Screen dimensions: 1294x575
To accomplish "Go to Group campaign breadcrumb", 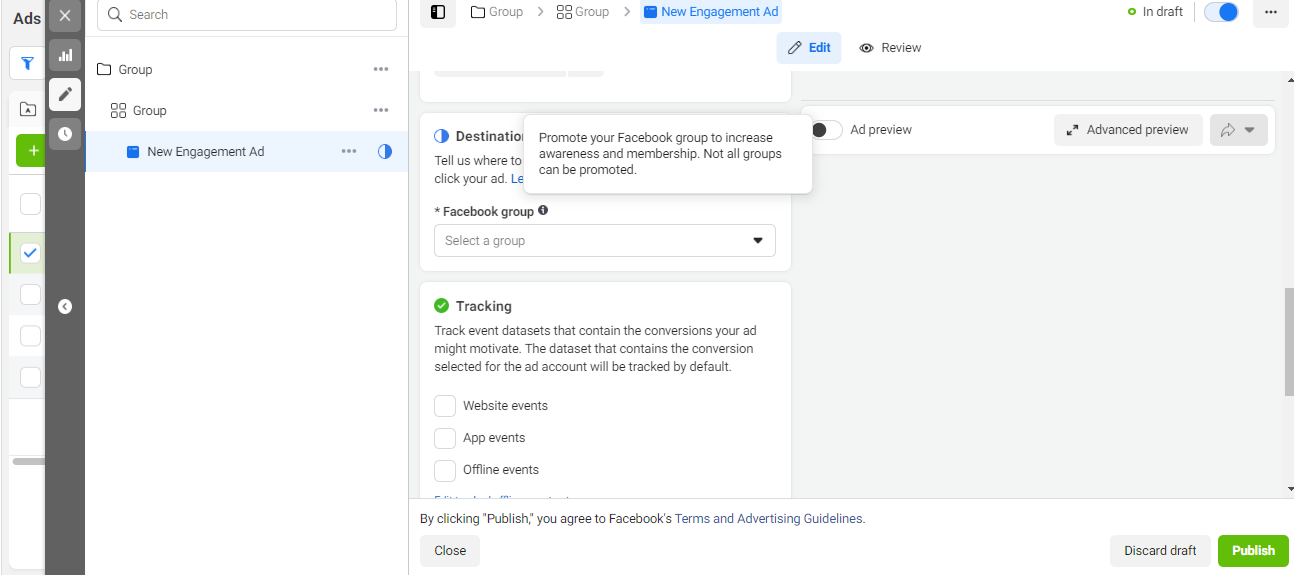I will click(x=497, y=12).
